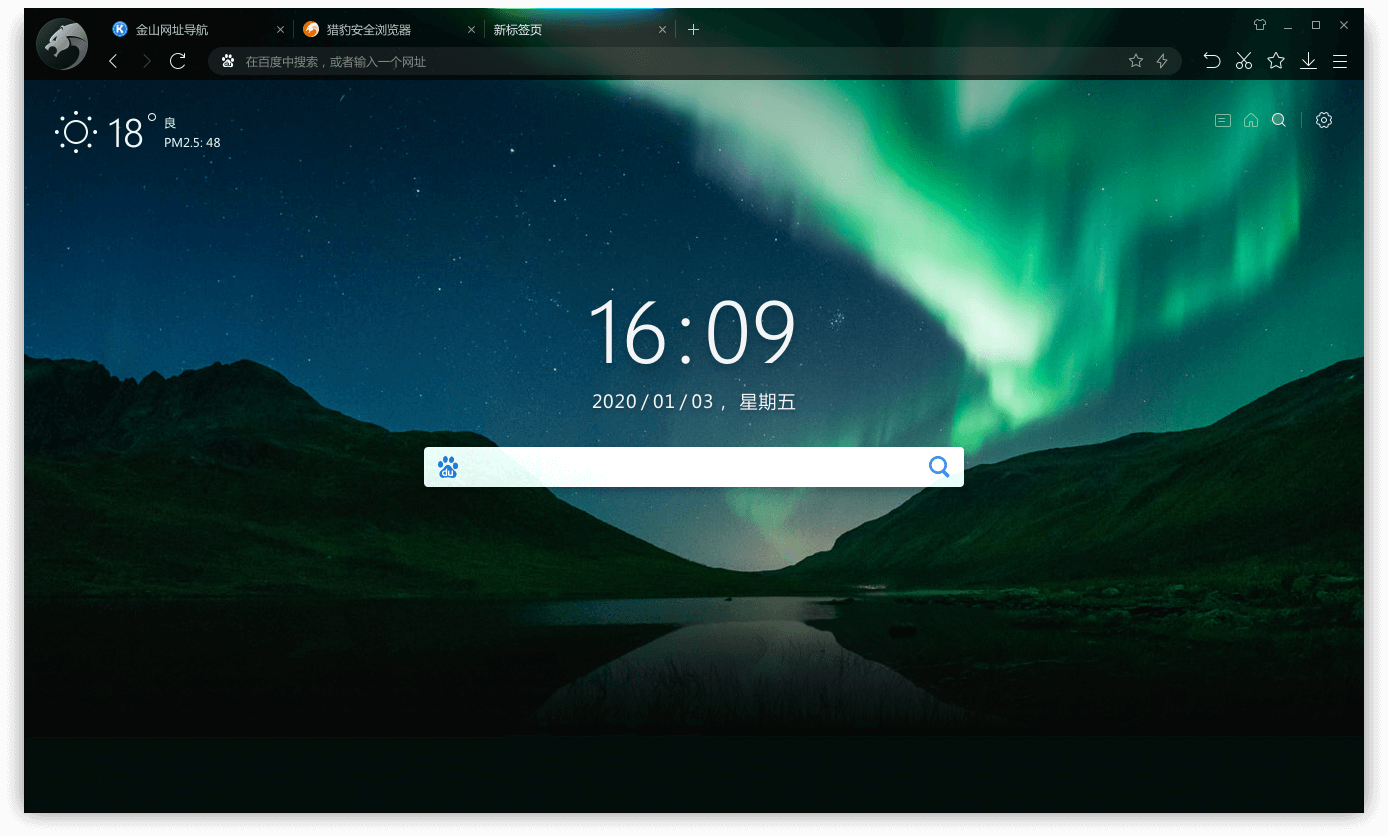Go back with the back arrow
The height and width of the screenshot is (836, 1388).
tap(113, 62)
